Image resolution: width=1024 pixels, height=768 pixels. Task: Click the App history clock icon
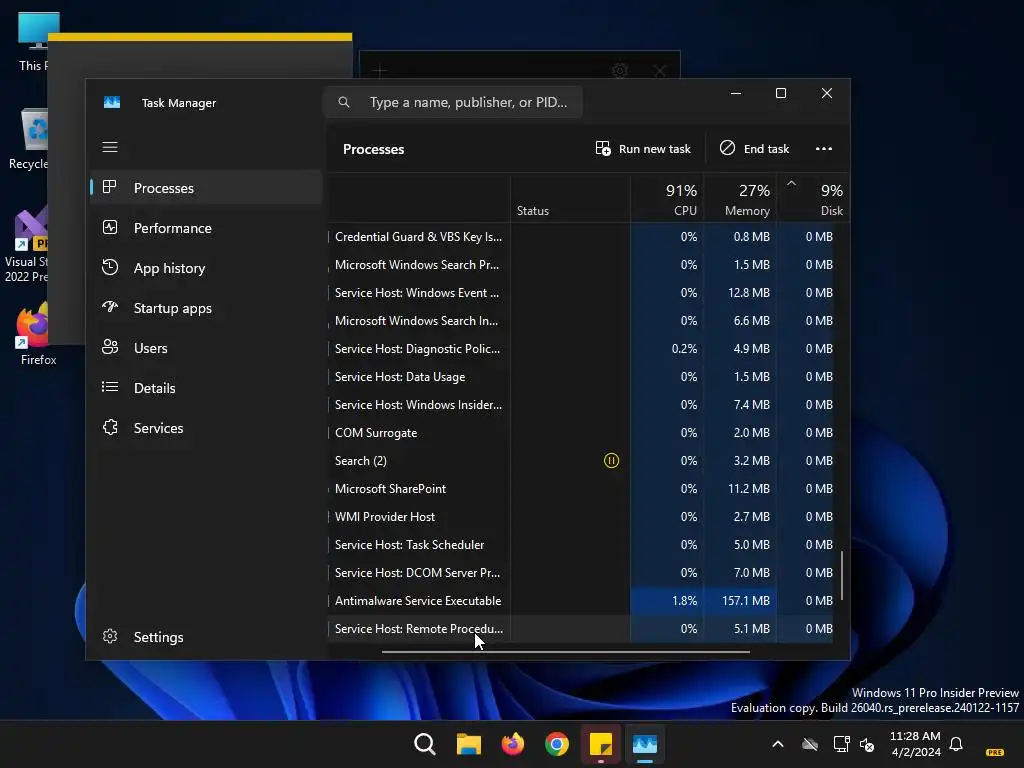click(x=110, y=267)
